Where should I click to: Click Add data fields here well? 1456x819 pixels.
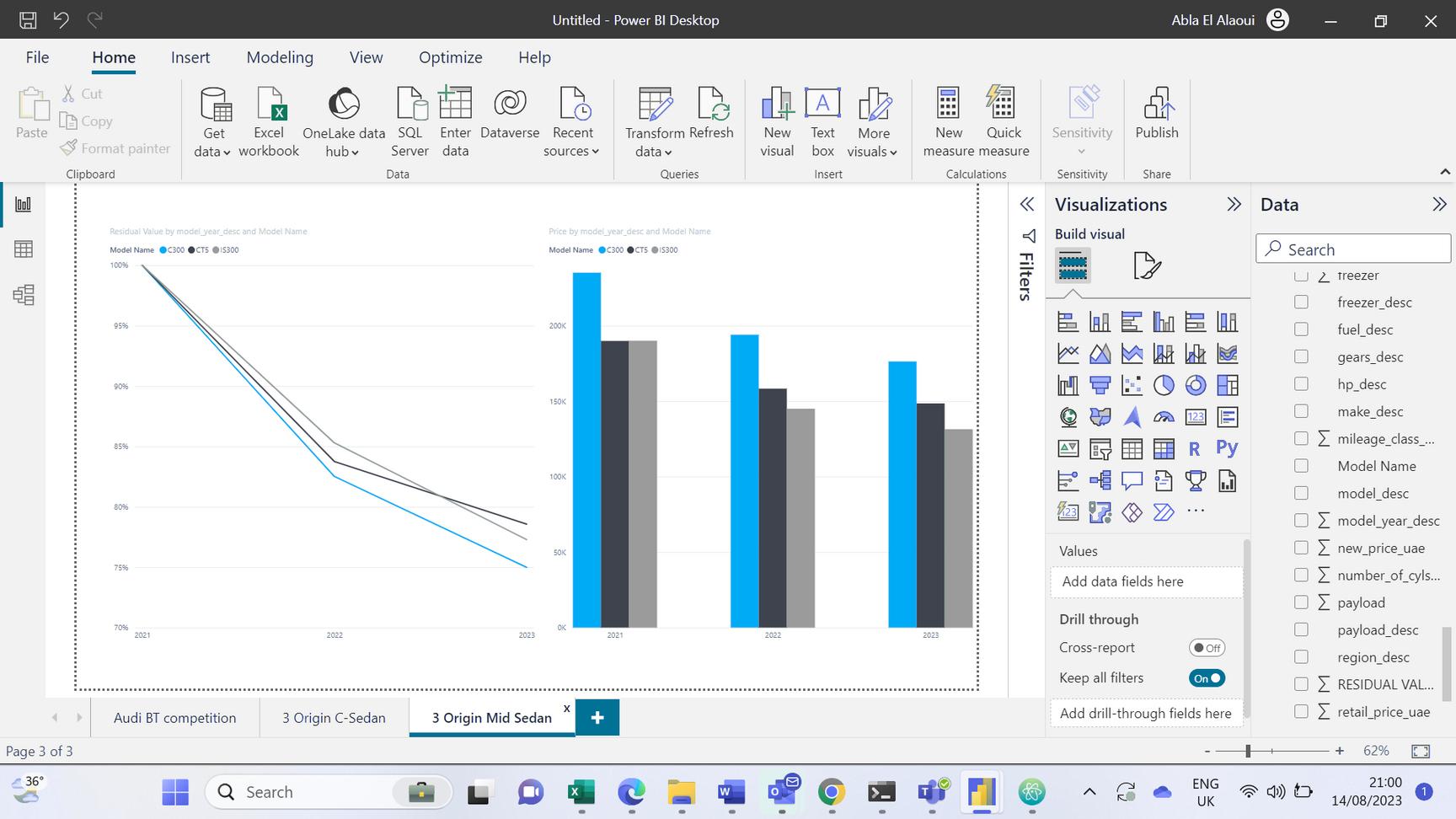(1146, 581)
